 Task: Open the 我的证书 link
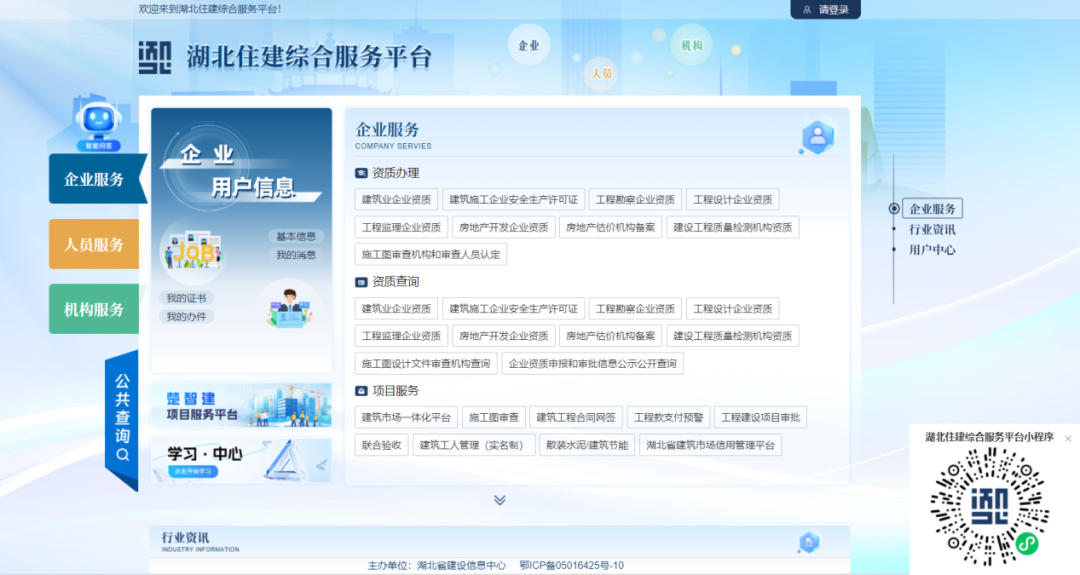pos(186,298)
